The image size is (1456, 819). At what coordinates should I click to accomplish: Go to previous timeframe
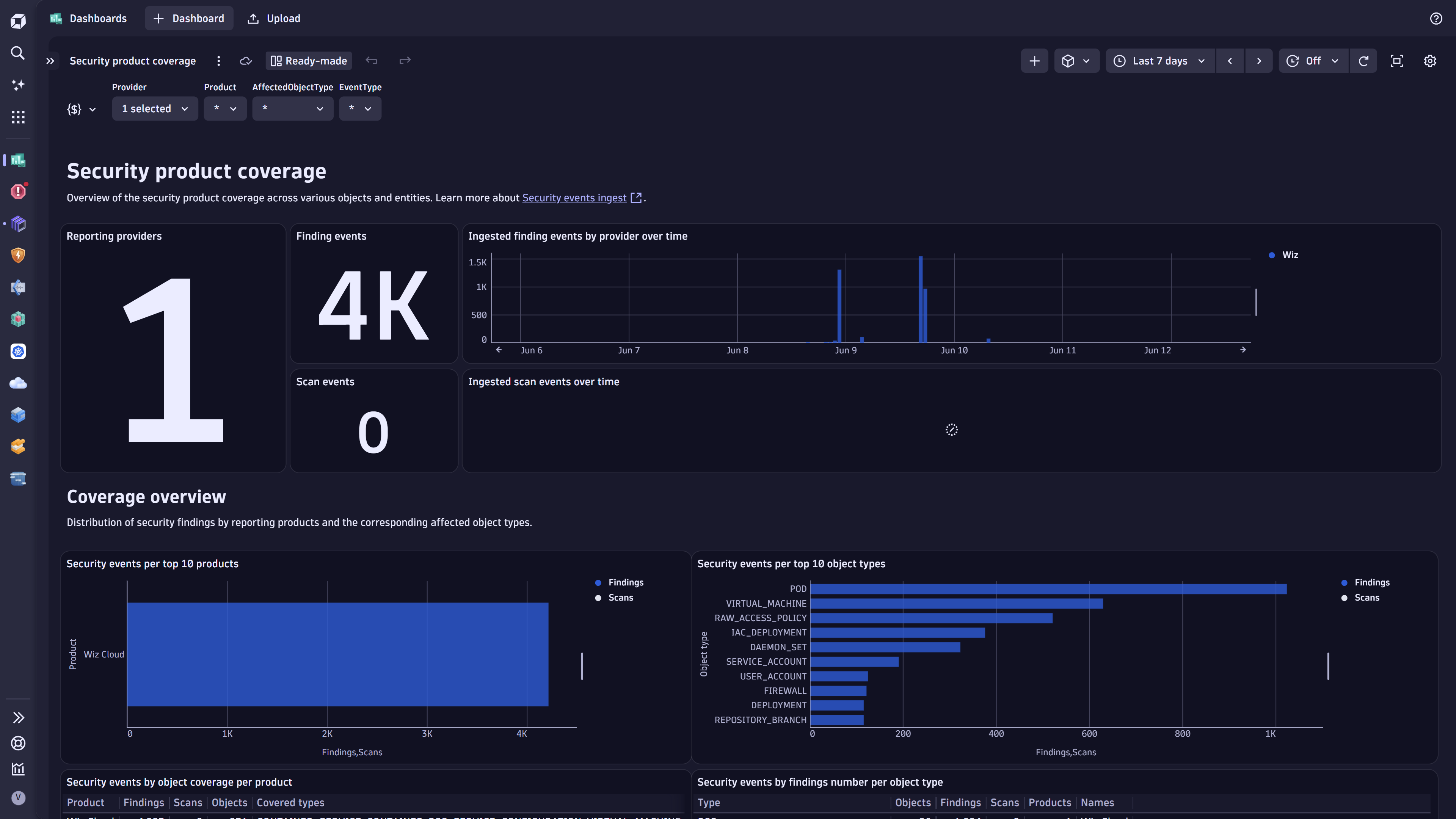(x=1230, y=61)
